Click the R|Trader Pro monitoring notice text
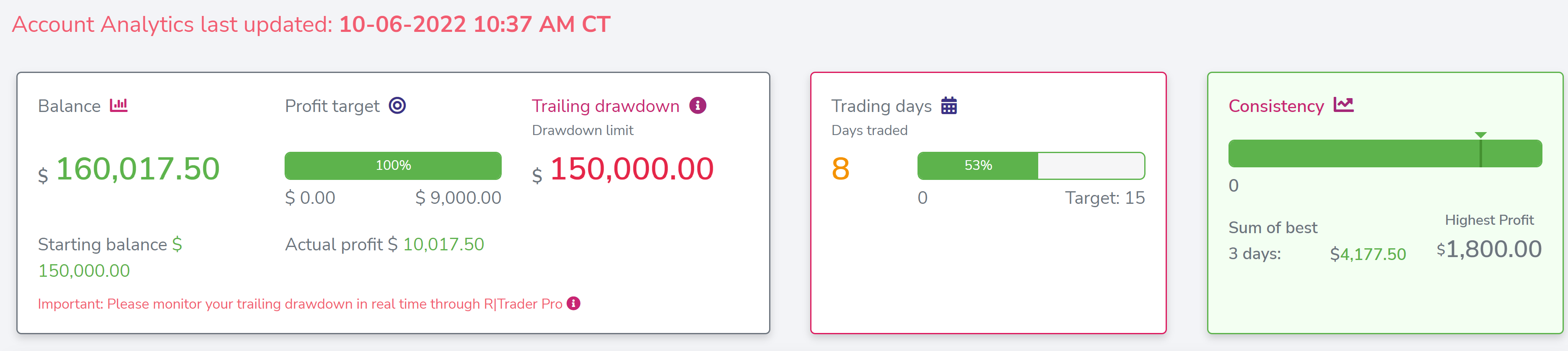The height and width of the screenshot is (351, 1568). pyautogui.click(x=300, y=304)
